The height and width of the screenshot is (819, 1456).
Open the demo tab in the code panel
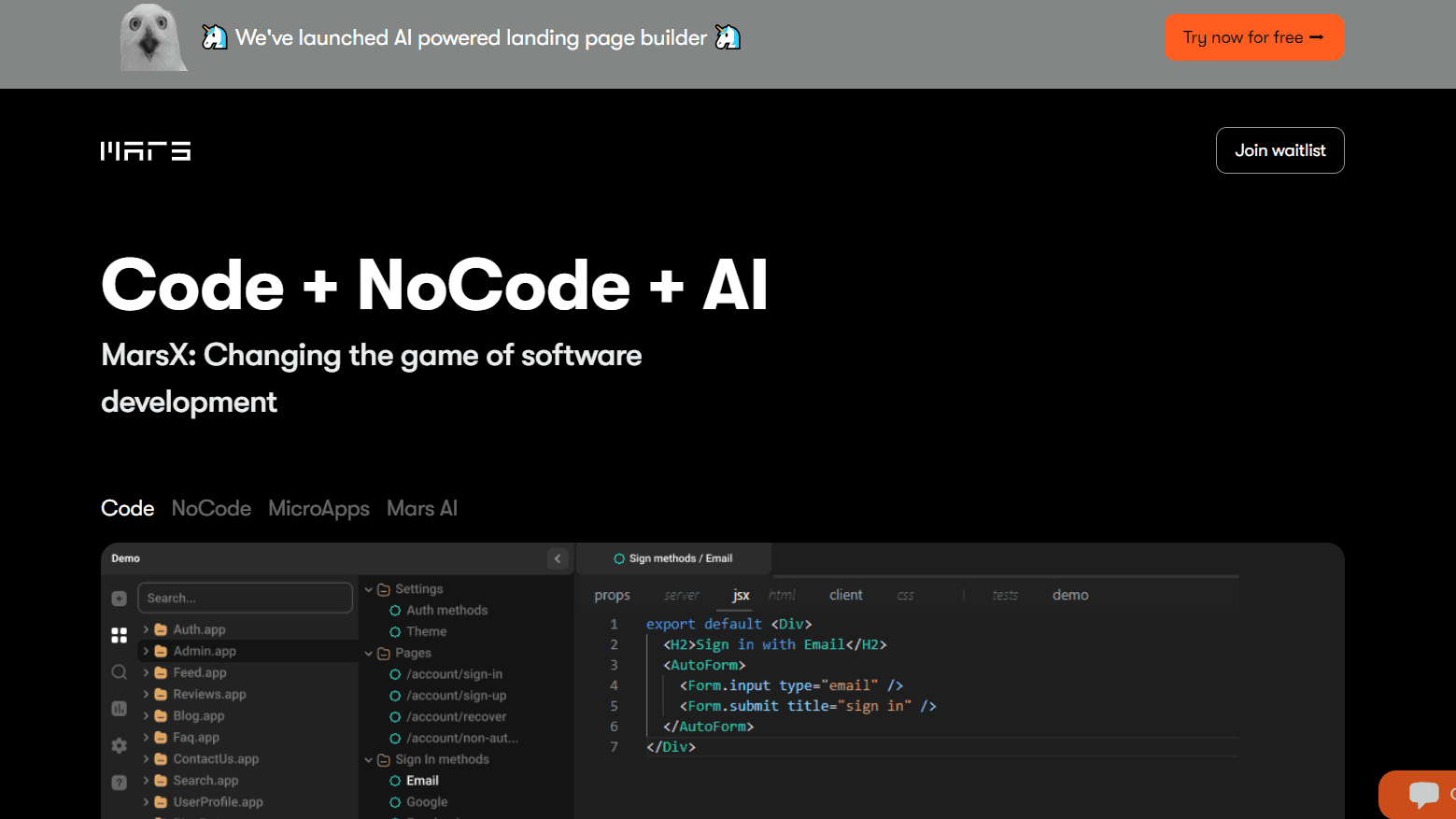point(1069,594)
